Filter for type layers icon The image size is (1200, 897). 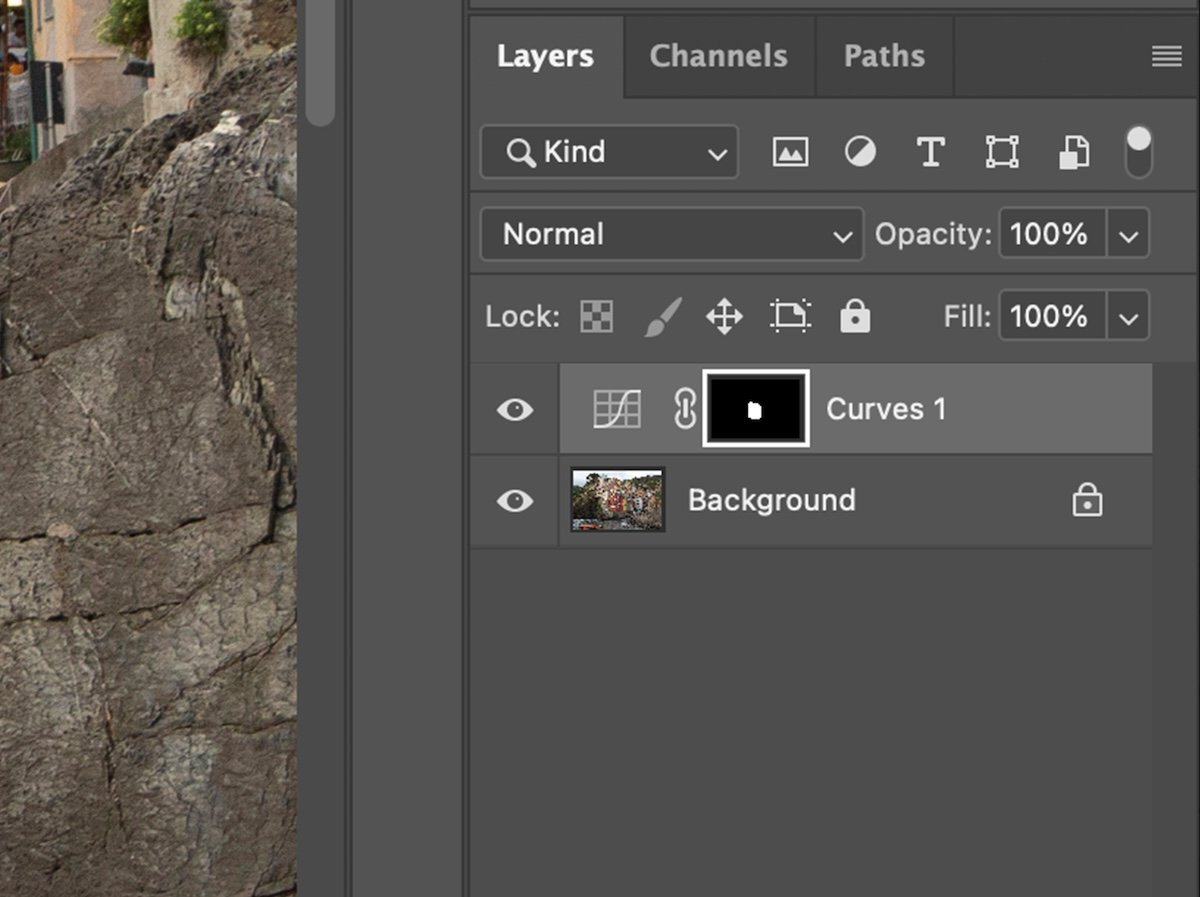click(x=930, y=152)
